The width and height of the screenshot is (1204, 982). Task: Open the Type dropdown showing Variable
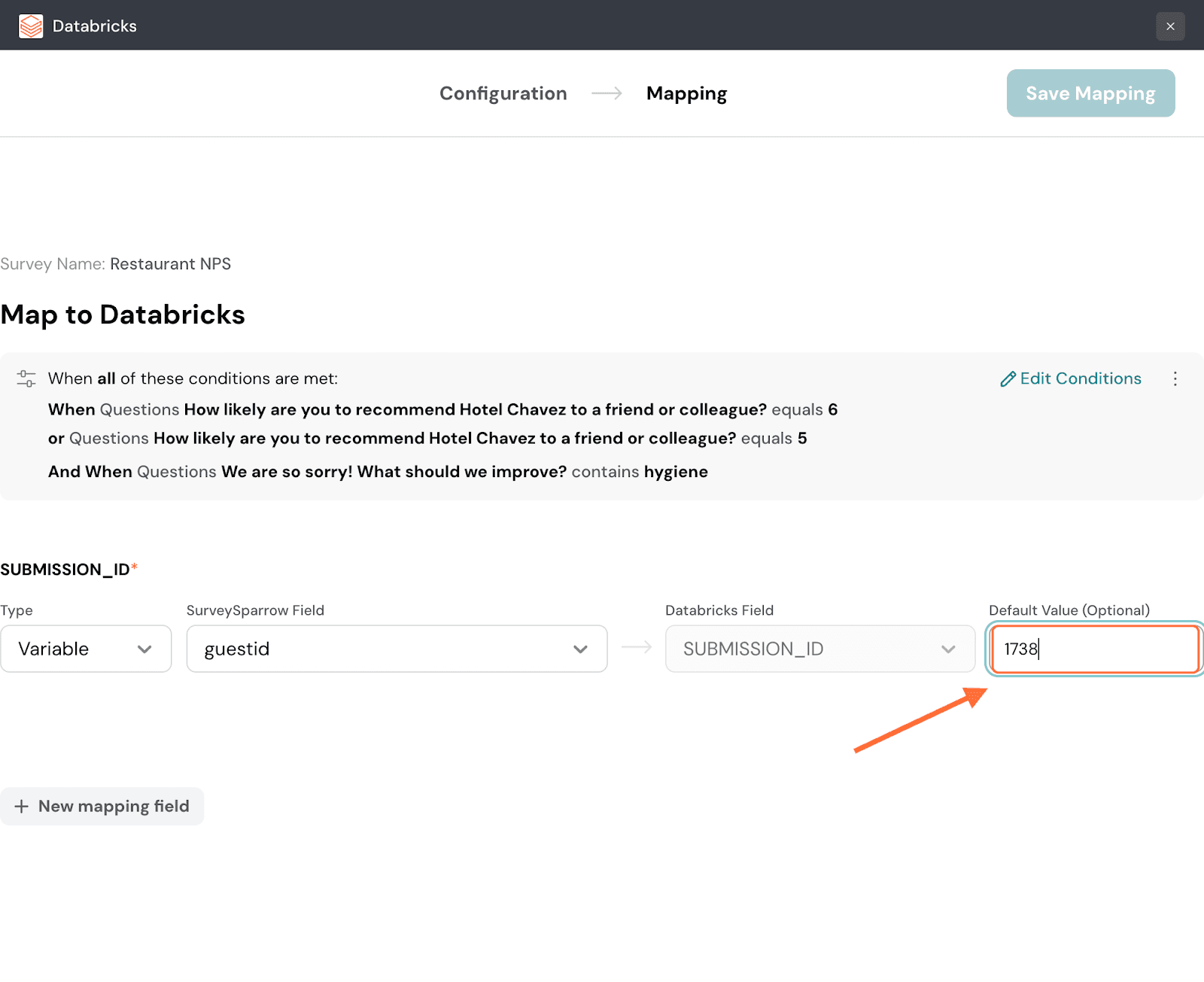pos(86,649)
